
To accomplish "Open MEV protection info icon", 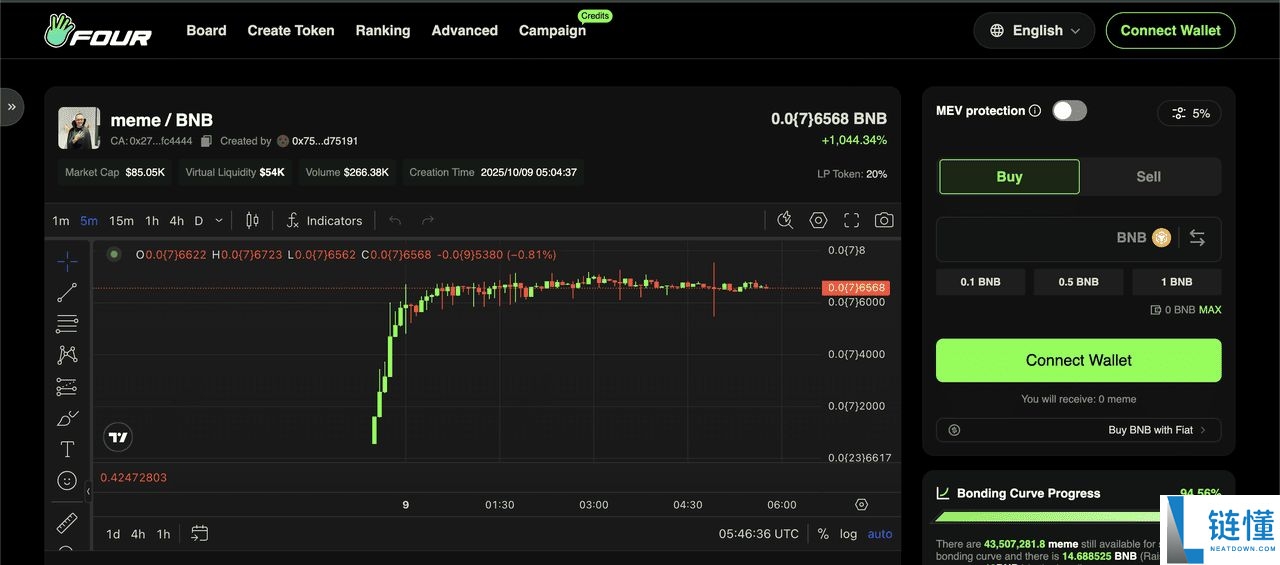I will pyautogui.click(x=1035, y=111).
